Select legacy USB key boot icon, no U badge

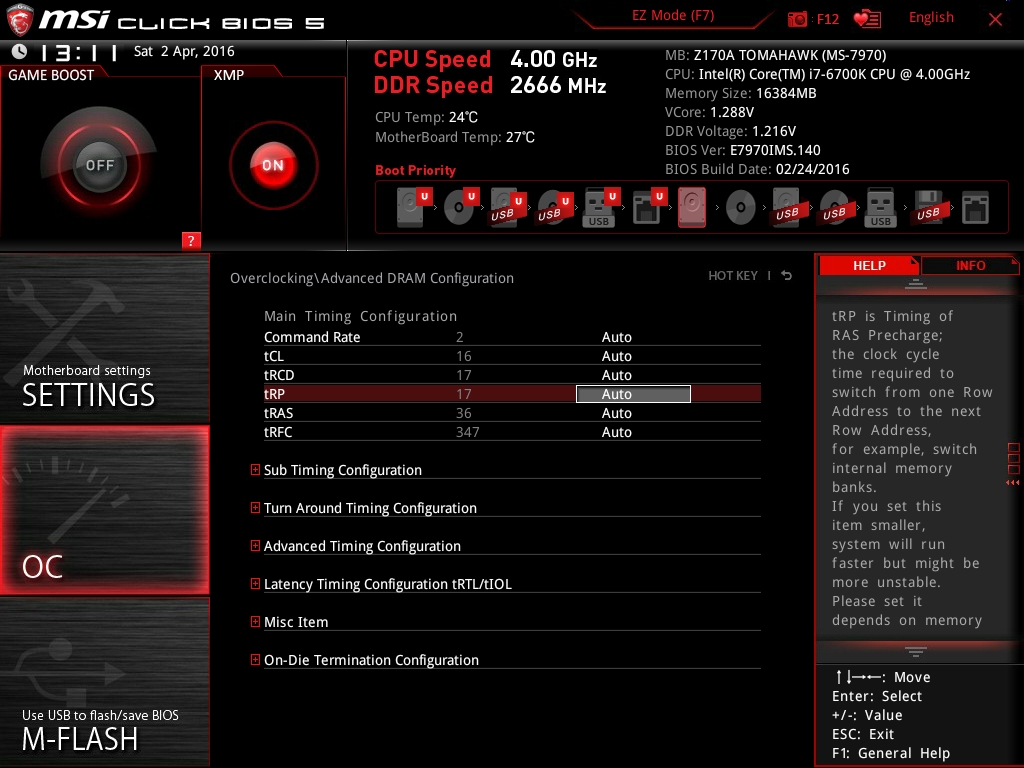click(x=881, y=208)
